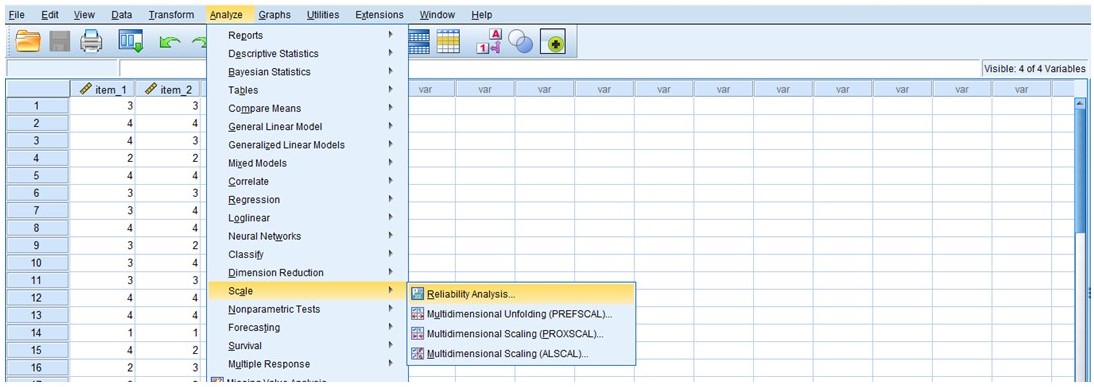The height and width of the screenshot is (387, 1094).
Task: Select the item_1 column header
Action: (103, 89)
